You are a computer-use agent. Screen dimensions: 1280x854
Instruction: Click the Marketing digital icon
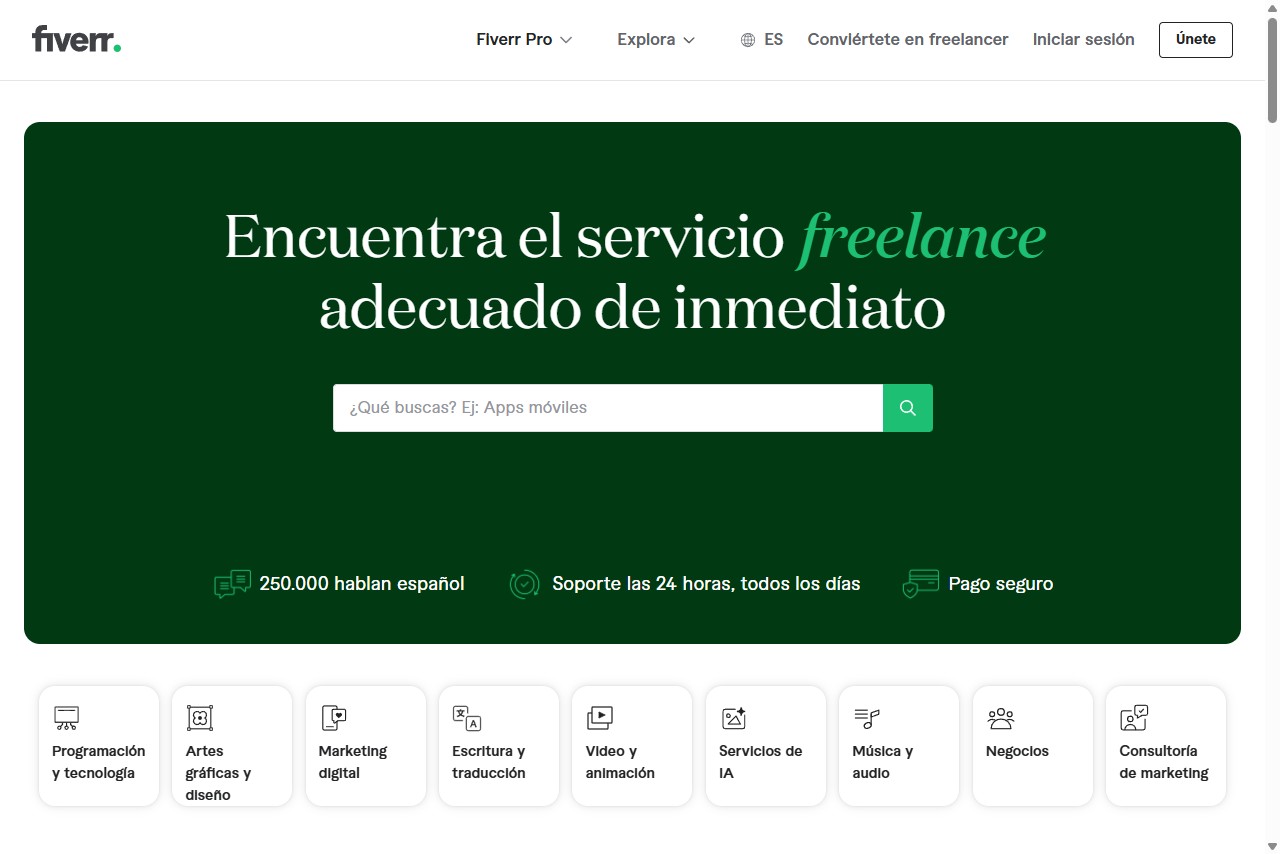point(333,718)
